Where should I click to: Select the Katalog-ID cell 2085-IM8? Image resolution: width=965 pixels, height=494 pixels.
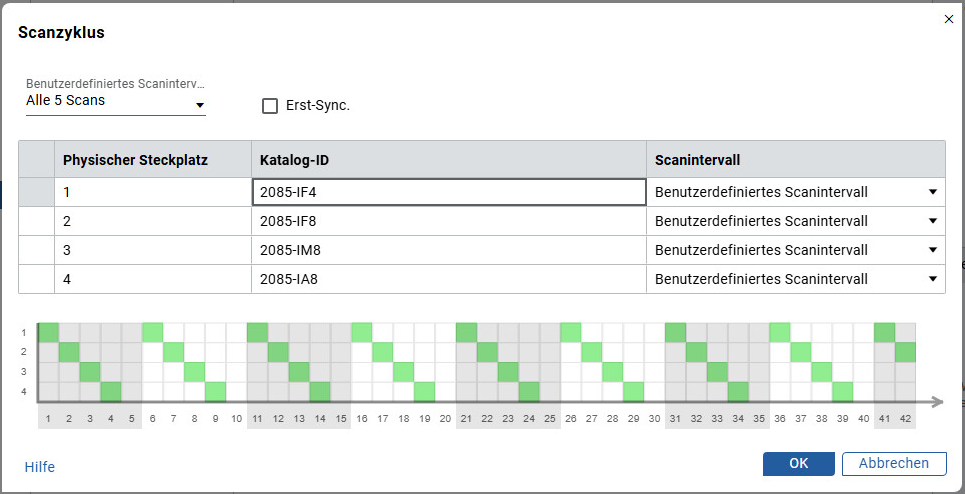(x=449, y=250)
